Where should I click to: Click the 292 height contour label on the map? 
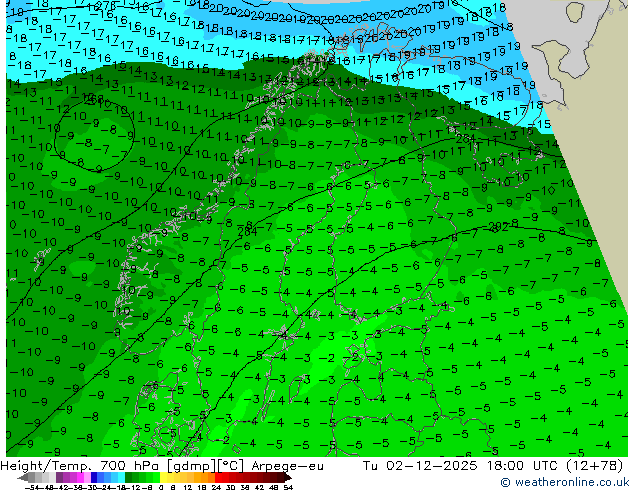click(498, 226)
